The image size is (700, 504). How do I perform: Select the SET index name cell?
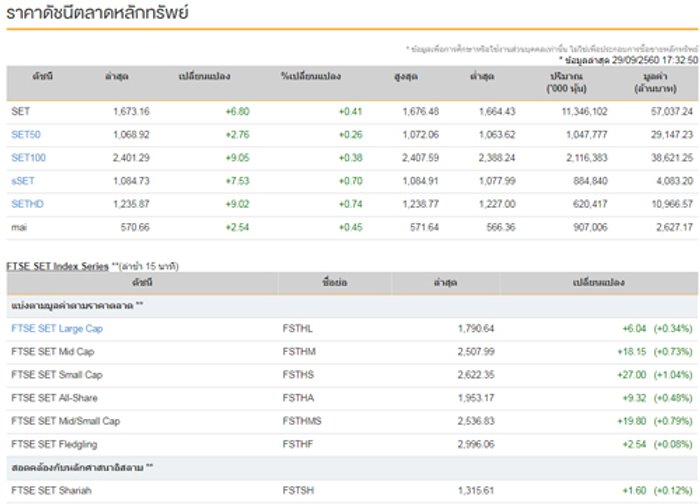click(21, 111)
